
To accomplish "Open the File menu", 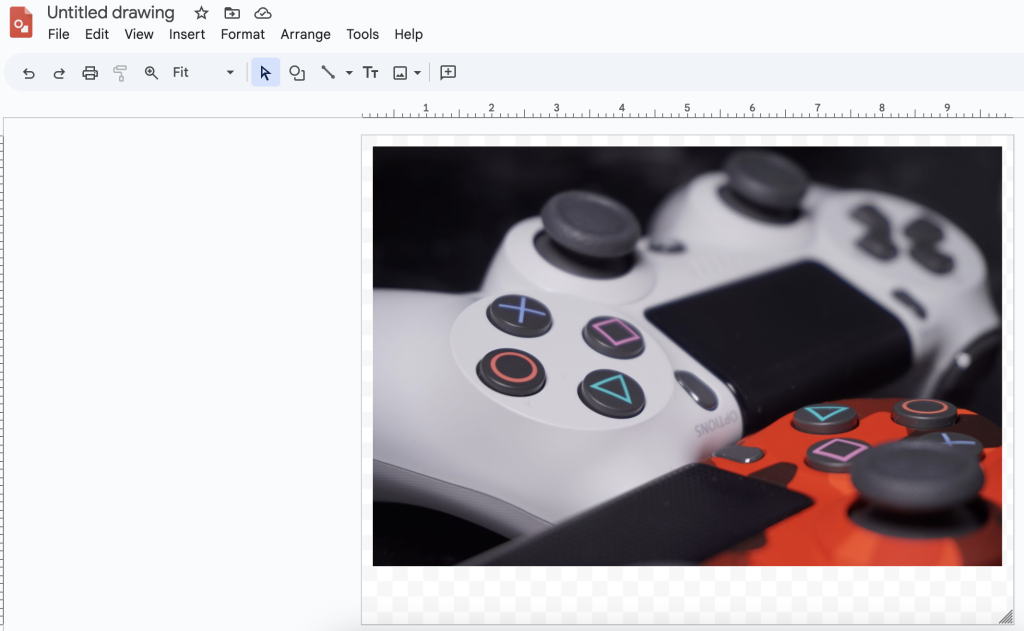I will click(x=59, y=35).
